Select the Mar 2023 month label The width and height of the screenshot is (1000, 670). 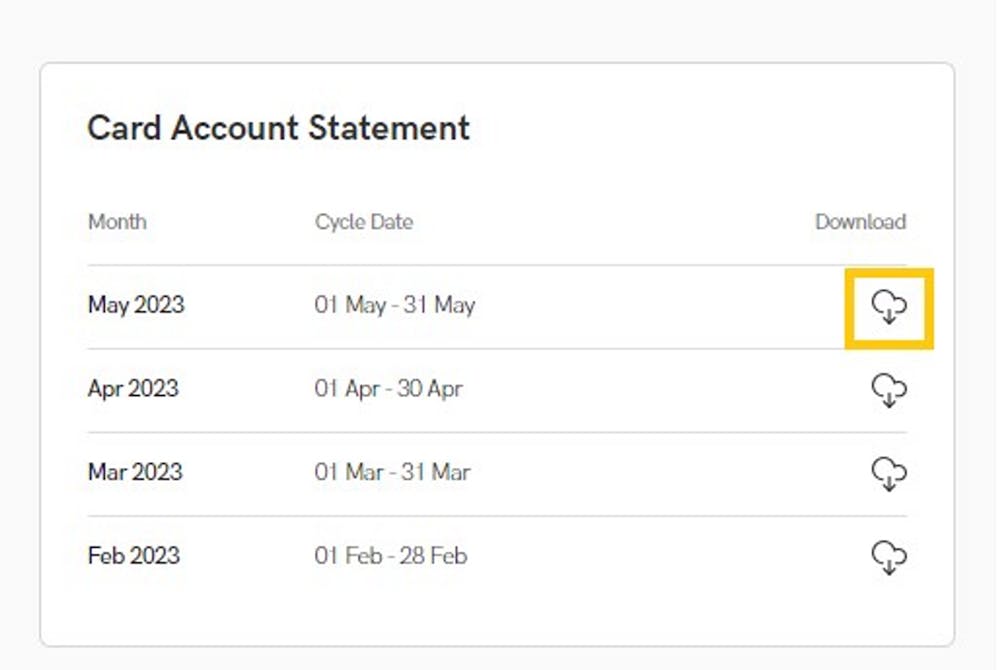point(135,472)
